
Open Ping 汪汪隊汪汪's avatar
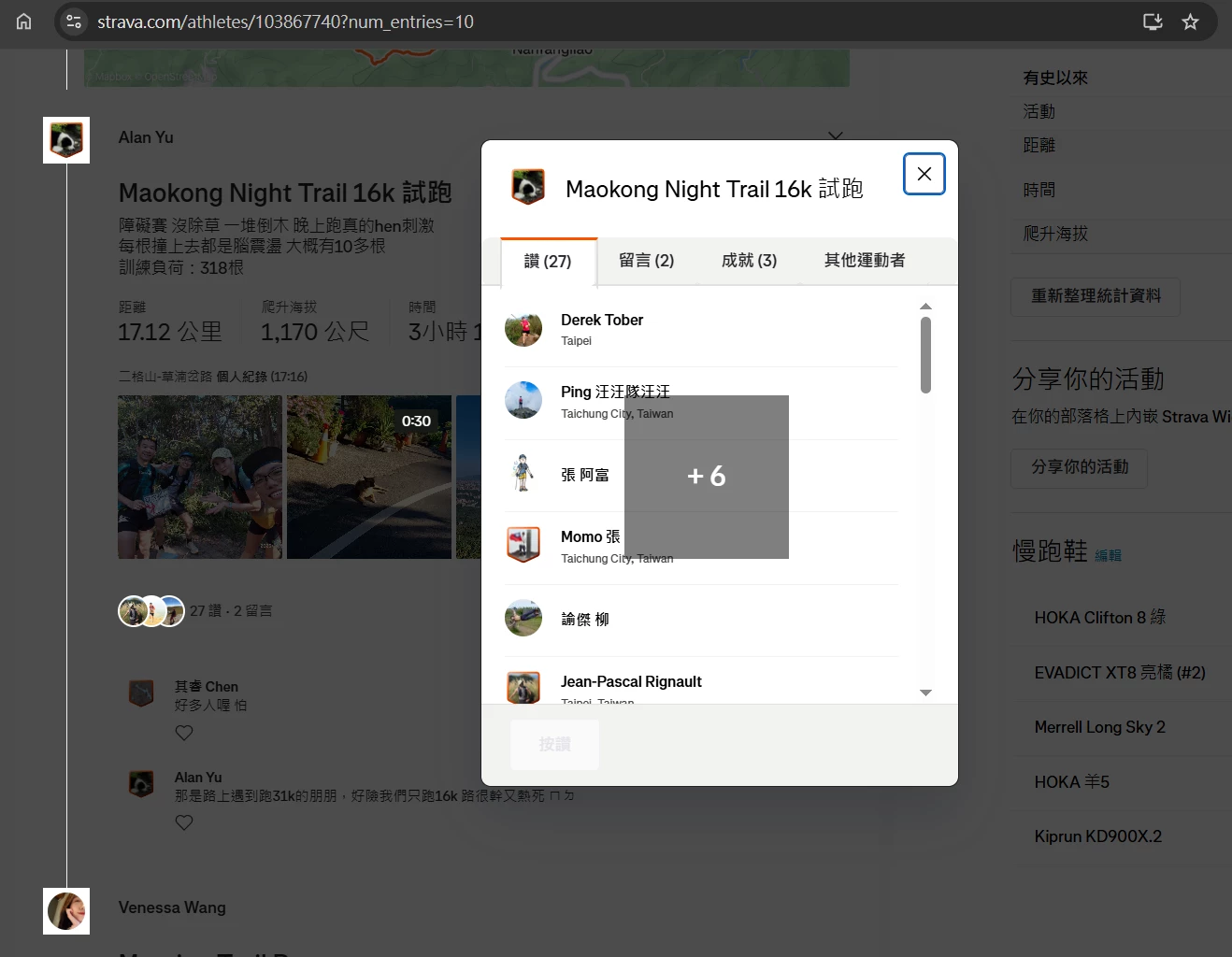(x=523, y=400)
